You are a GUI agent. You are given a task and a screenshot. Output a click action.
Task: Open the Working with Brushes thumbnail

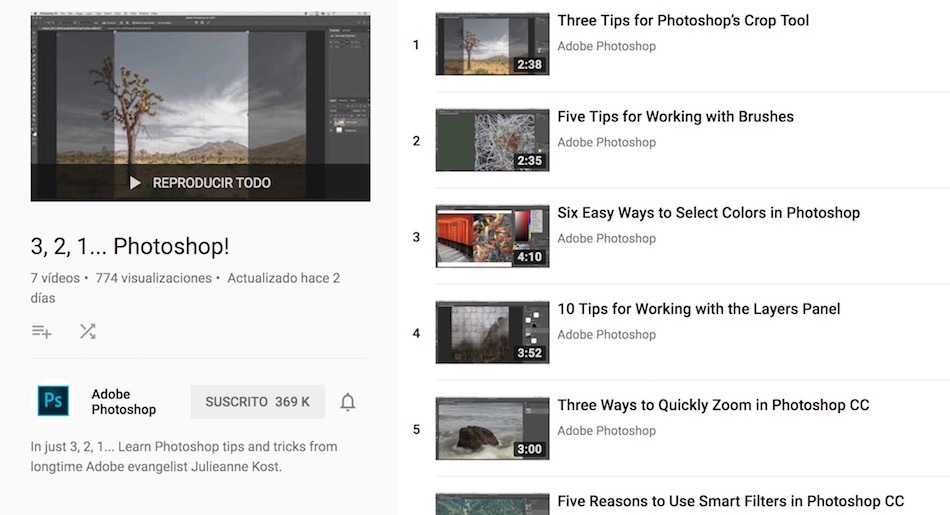pyautogui.click(x=493, y=141)
